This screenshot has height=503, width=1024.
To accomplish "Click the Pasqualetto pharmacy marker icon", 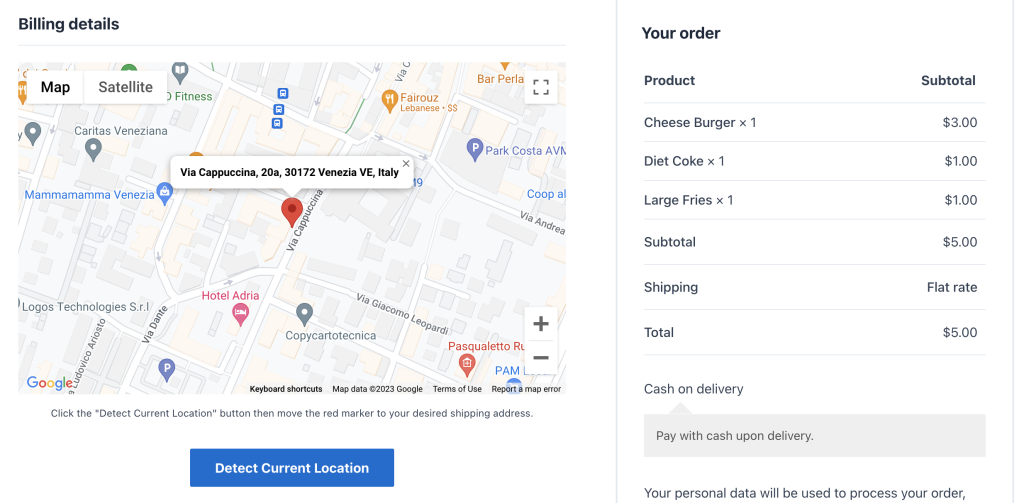I will (x=466, y=364).
